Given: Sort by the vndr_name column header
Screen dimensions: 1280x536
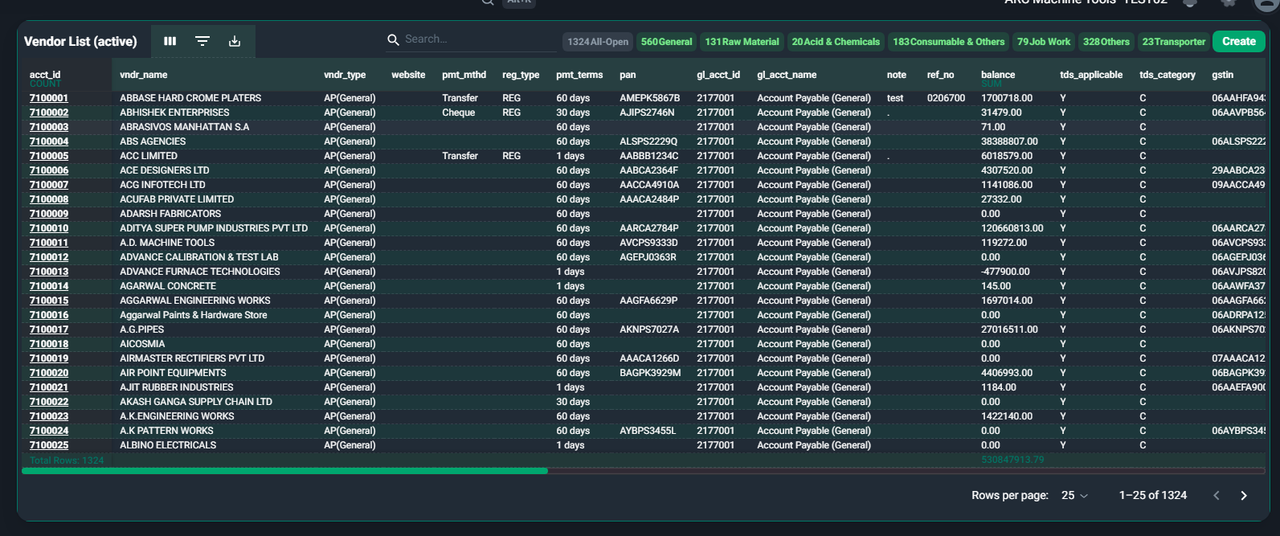Looking at the screenshot, I should point(143,75).
